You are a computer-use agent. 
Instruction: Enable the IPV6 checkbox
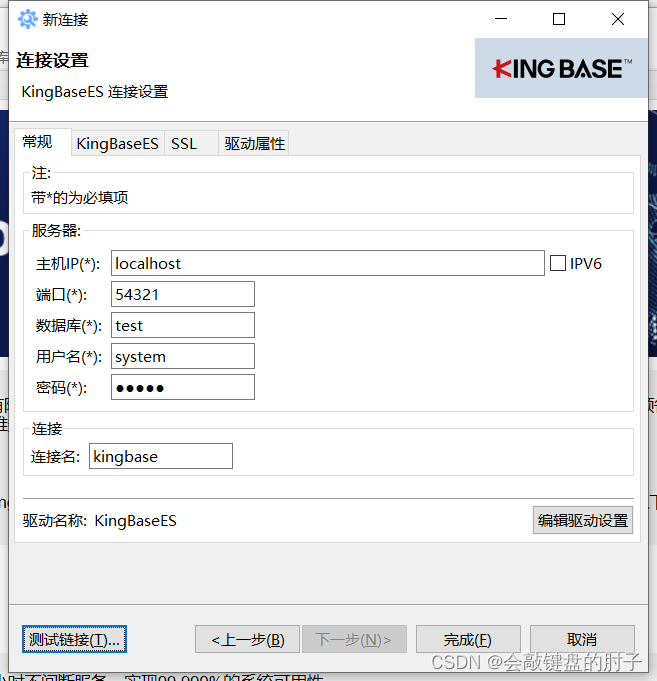coord(558,263)
